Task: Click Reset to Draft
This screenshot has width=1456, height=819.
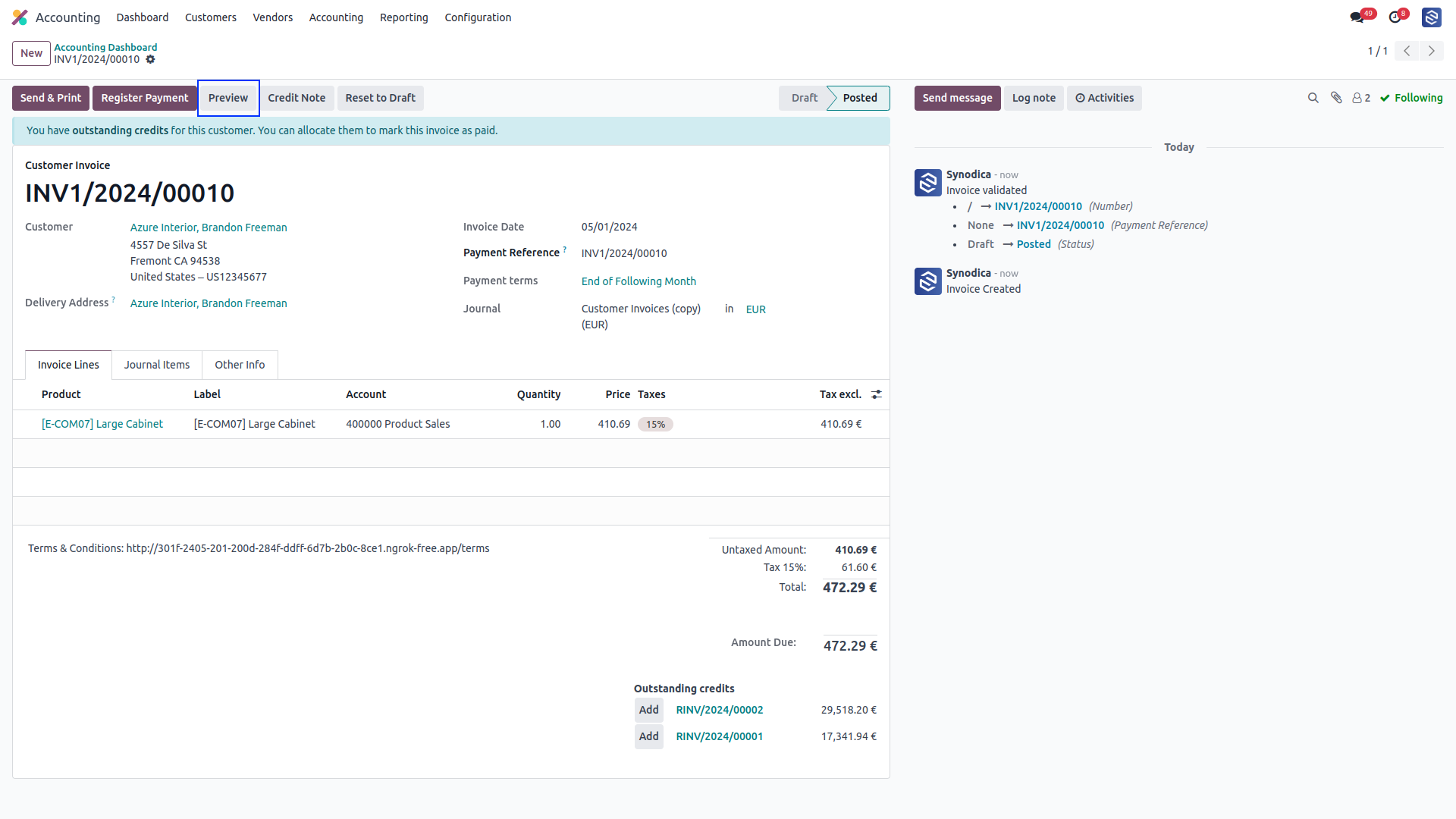Action: pos(381,98)
